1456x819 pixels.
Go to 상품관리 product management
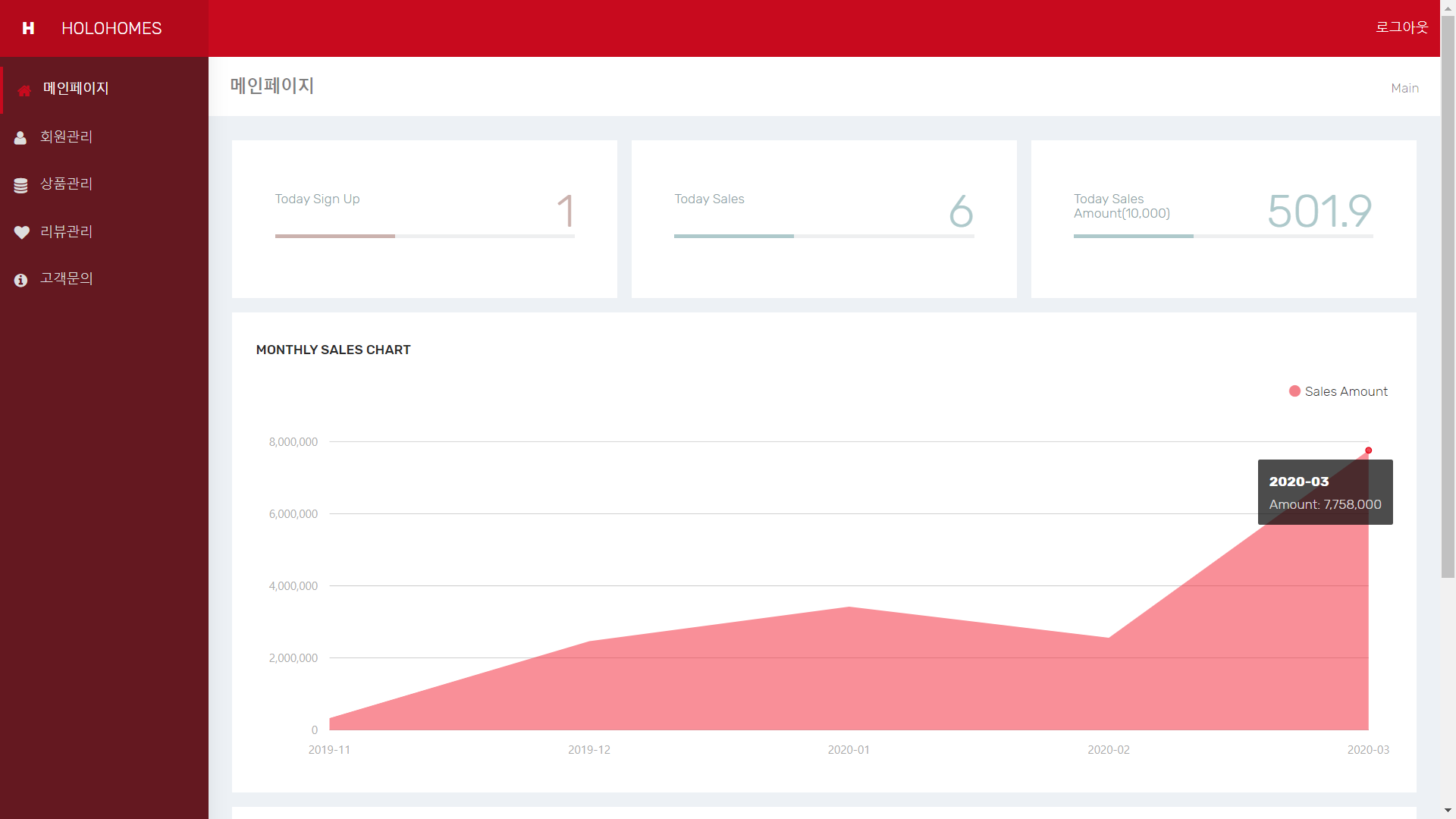click(x=66, y=184)
